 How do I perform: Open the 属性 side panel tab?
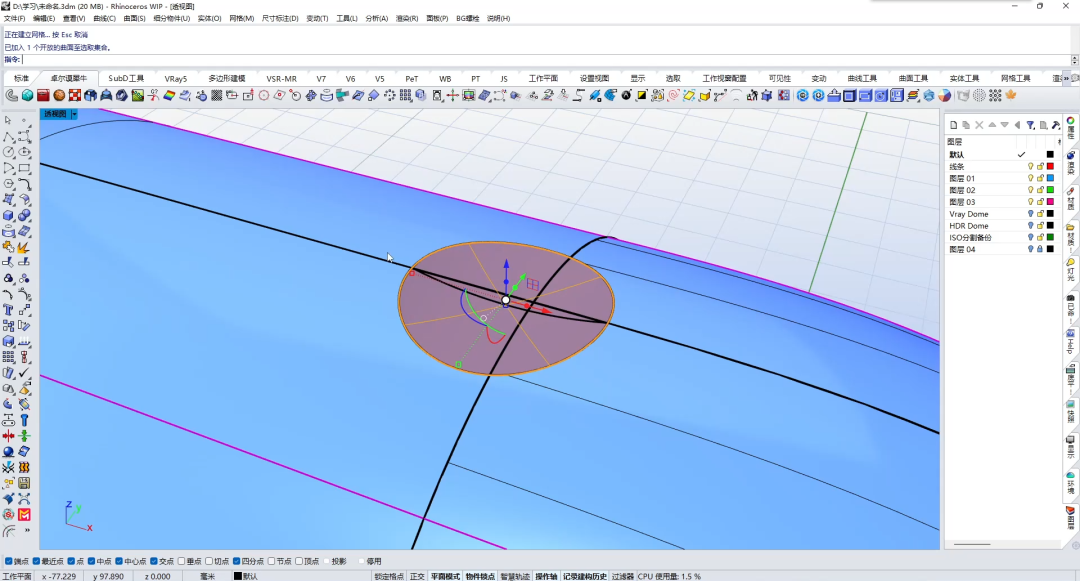1071,129
